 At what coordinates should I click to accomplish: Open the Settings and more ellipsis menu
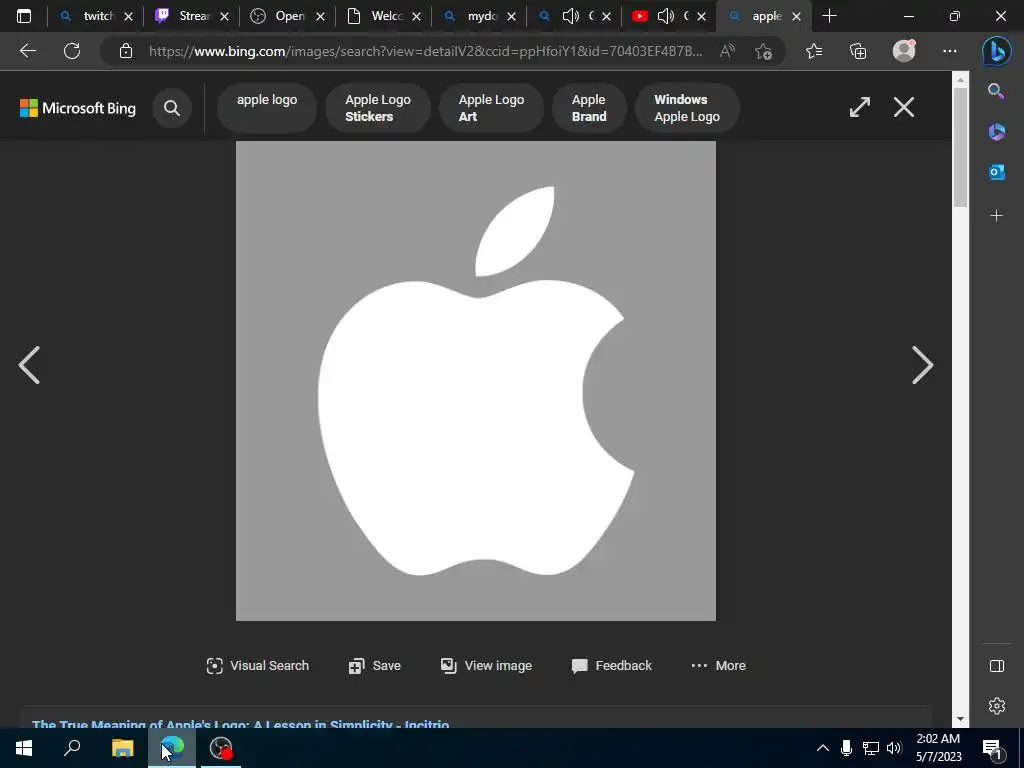point(950,51)
